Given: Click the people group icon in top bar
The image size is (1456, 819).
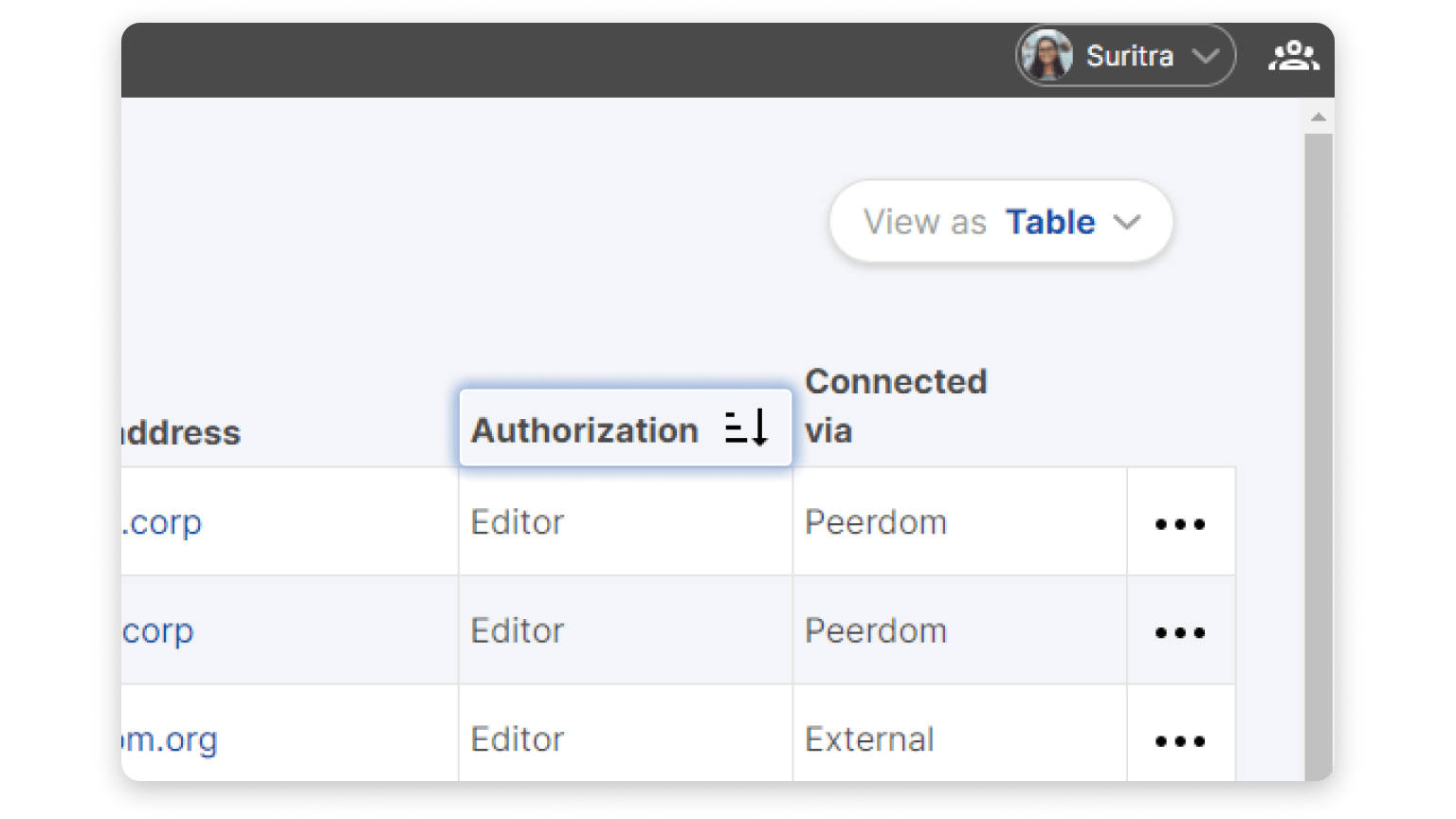Looking at the screenshot, I should tap(1293, 56).
